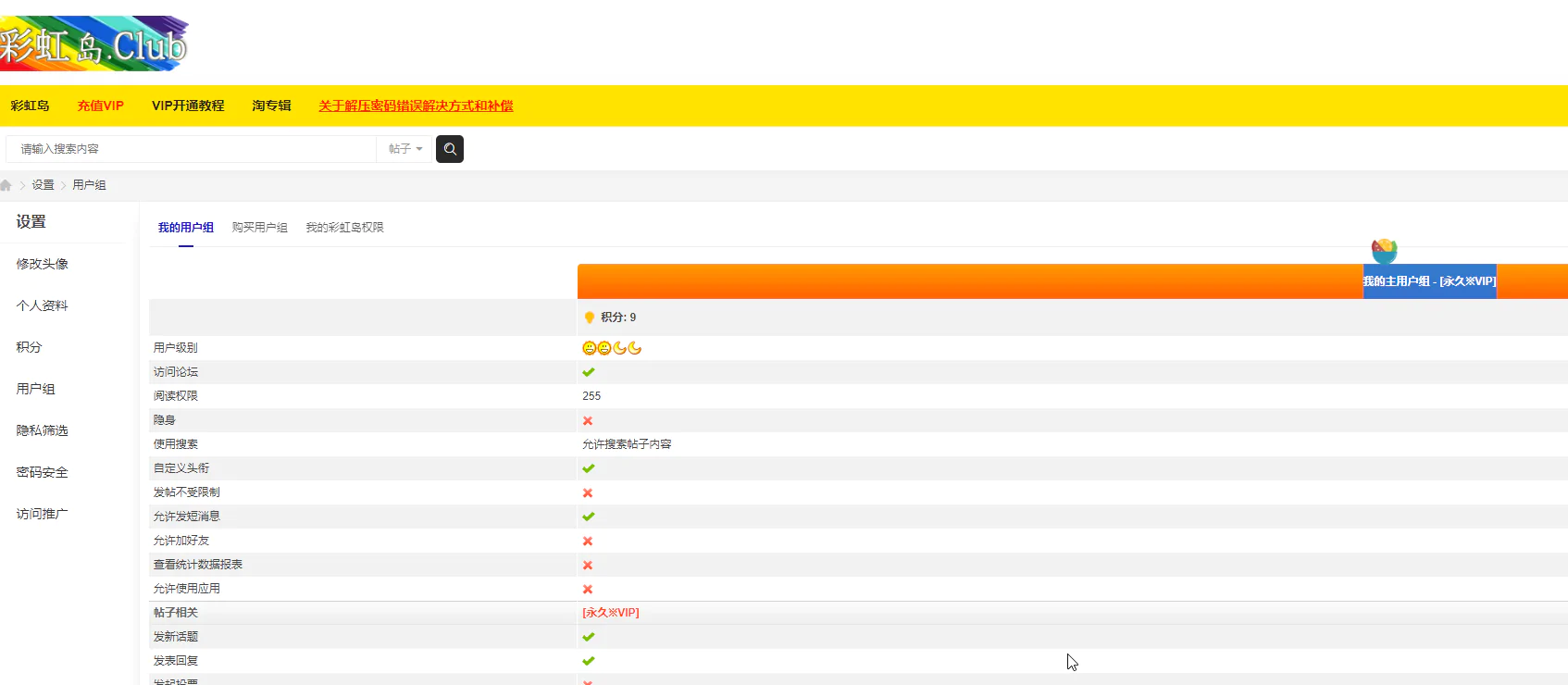Switch to 我的用户组 tab

pos(186,228)
